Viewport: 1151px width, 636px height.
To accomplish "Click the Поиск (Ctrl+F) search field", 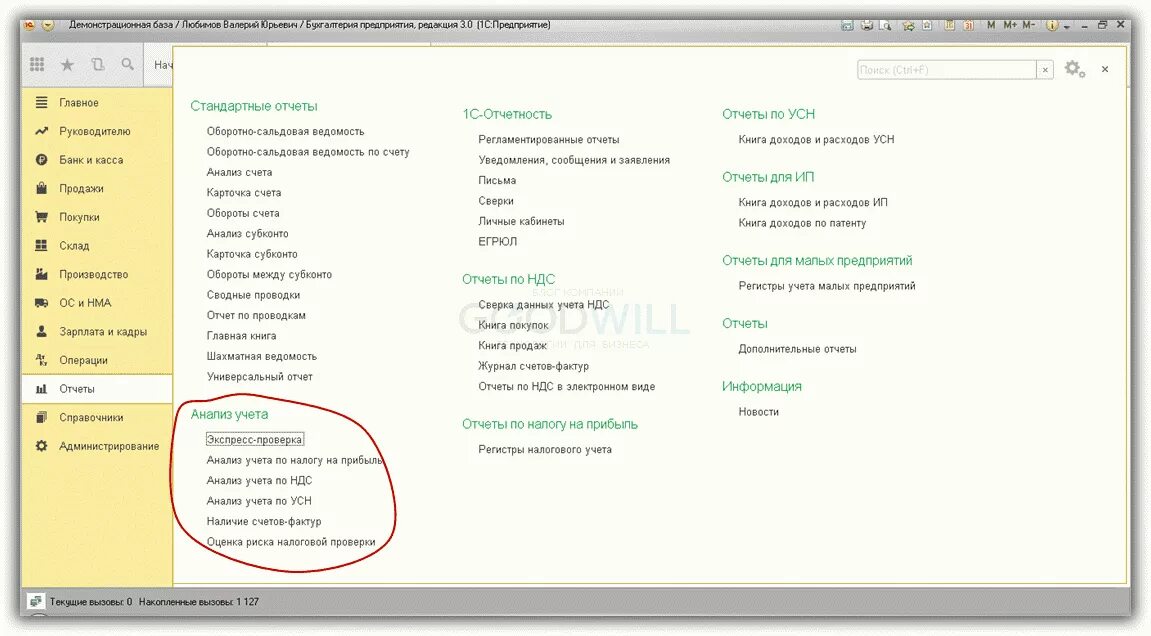I will (x=947, y=70).
